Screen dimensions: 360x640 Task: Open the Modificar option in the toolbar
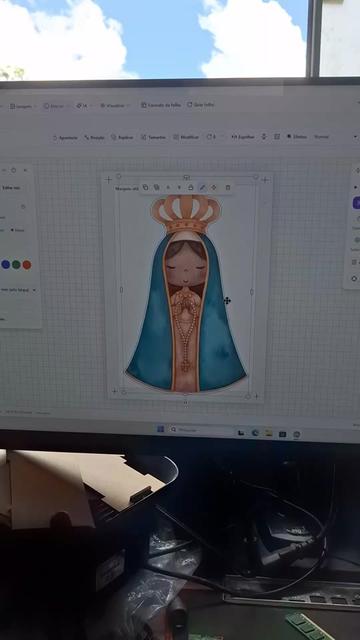186,137
